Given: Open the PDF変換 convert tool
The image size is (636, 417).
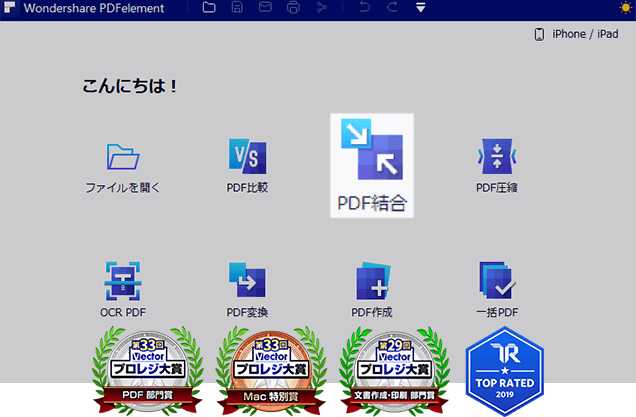Looking at the screenshot, I should pyautogui.click(x=247, y=290).
